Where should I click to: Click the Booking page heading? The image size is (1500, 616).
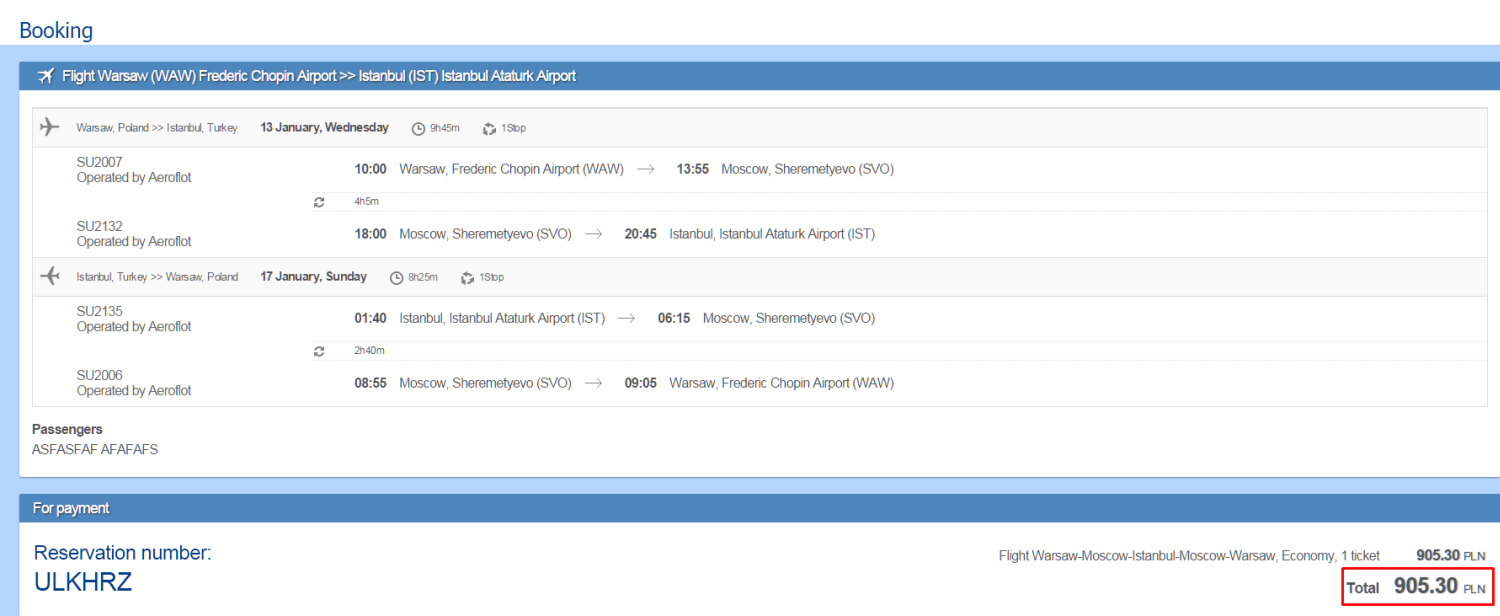click(56, 30)
